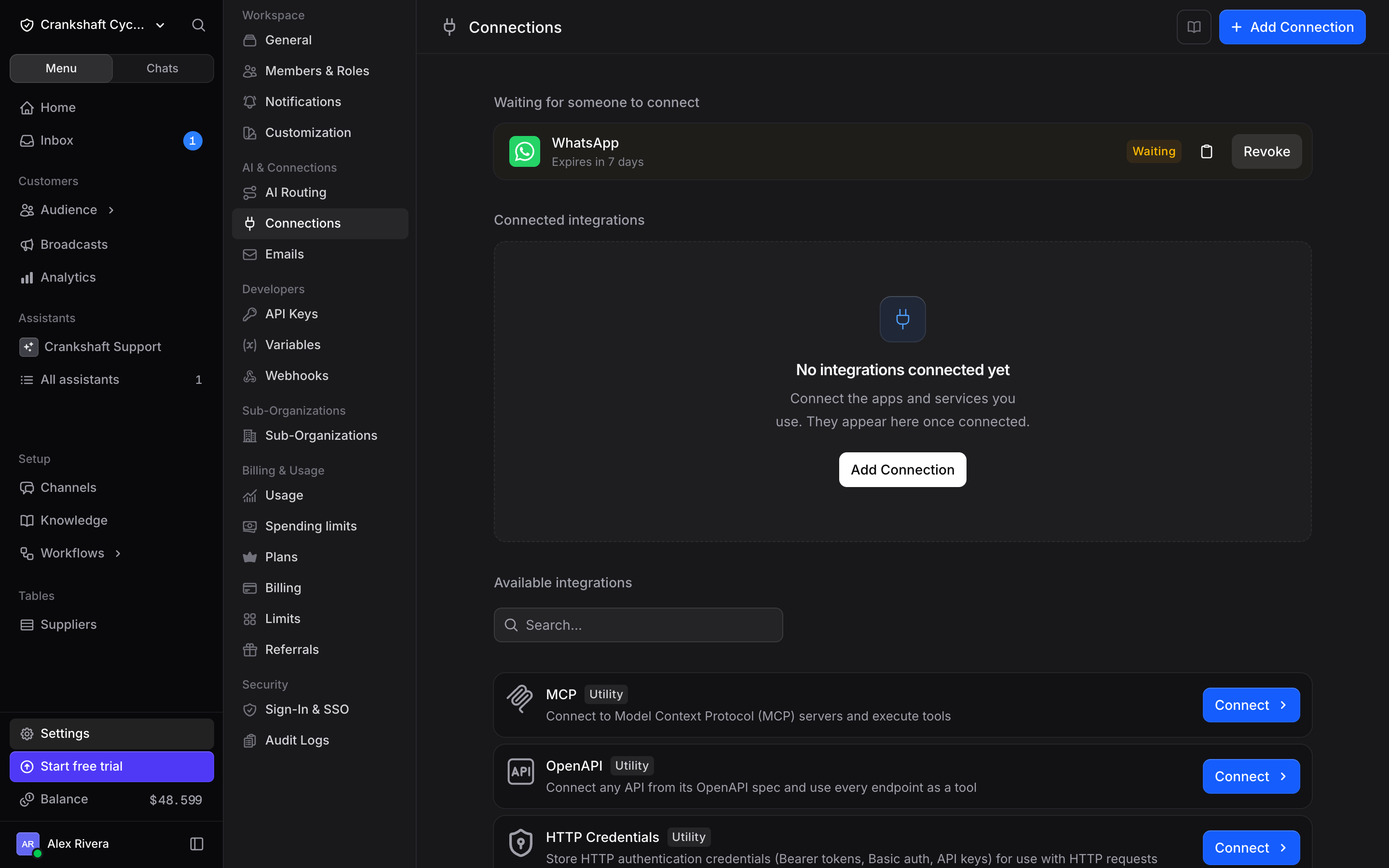Screen dimensions: 1389x868
Task: Click the WhatsApp logo icon
Action: [x=525, y=151]
